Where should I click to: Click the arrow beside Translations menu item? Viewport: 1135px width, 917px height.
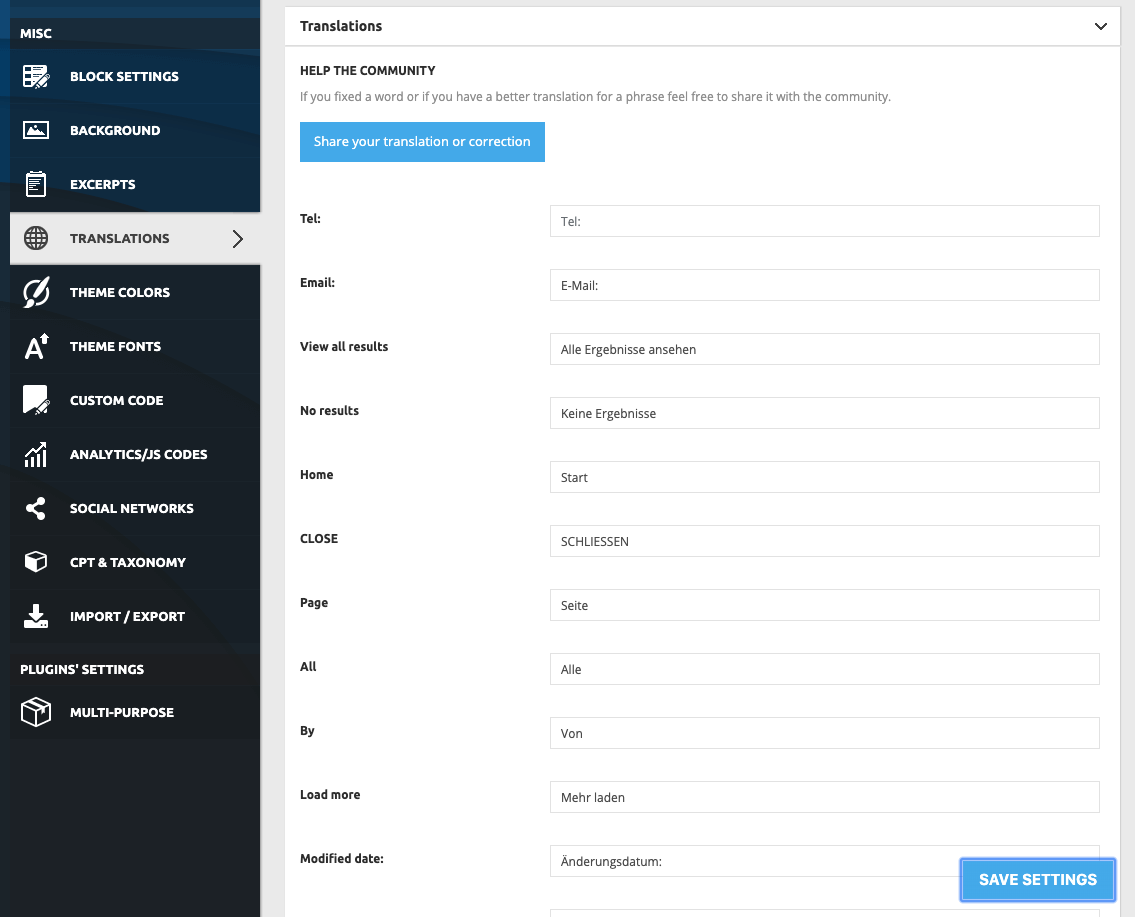pos(237,239)
